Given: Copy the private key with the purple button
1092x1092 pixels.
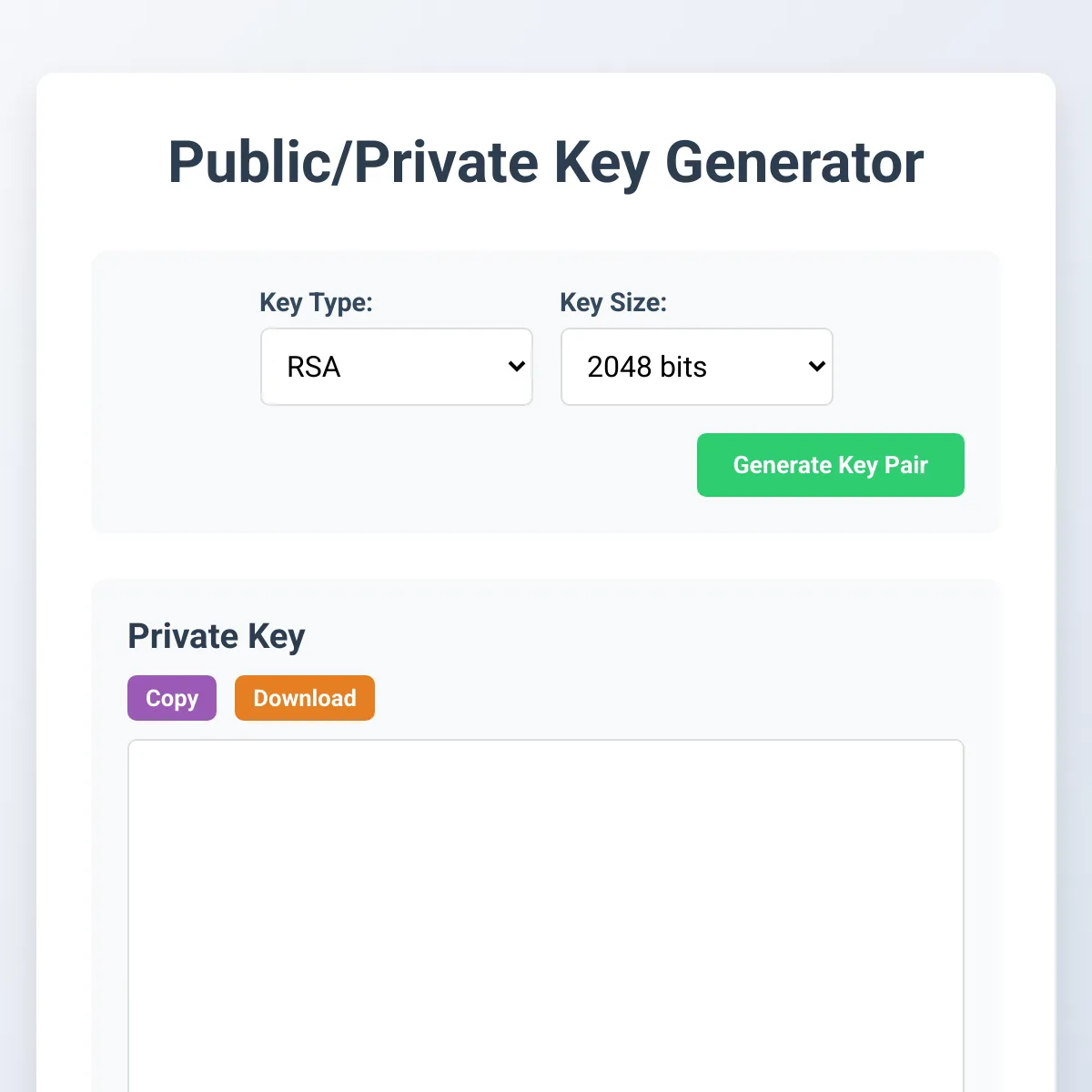Looking at the screenshot, I should point(172,698).
